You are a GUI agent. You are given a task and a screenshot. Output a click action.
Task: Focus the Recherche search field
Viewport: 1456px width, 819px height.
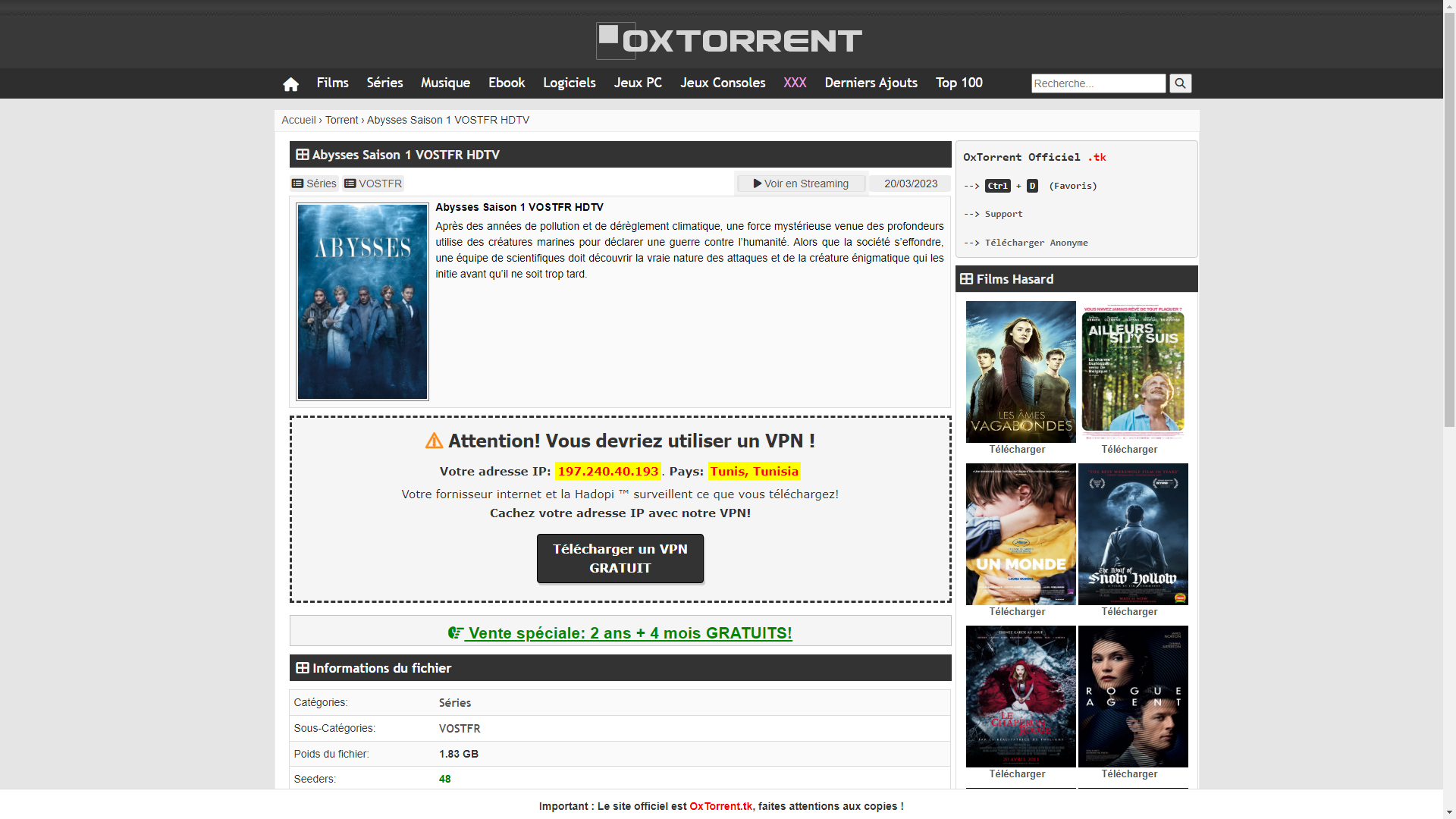tap(1098, 83)
